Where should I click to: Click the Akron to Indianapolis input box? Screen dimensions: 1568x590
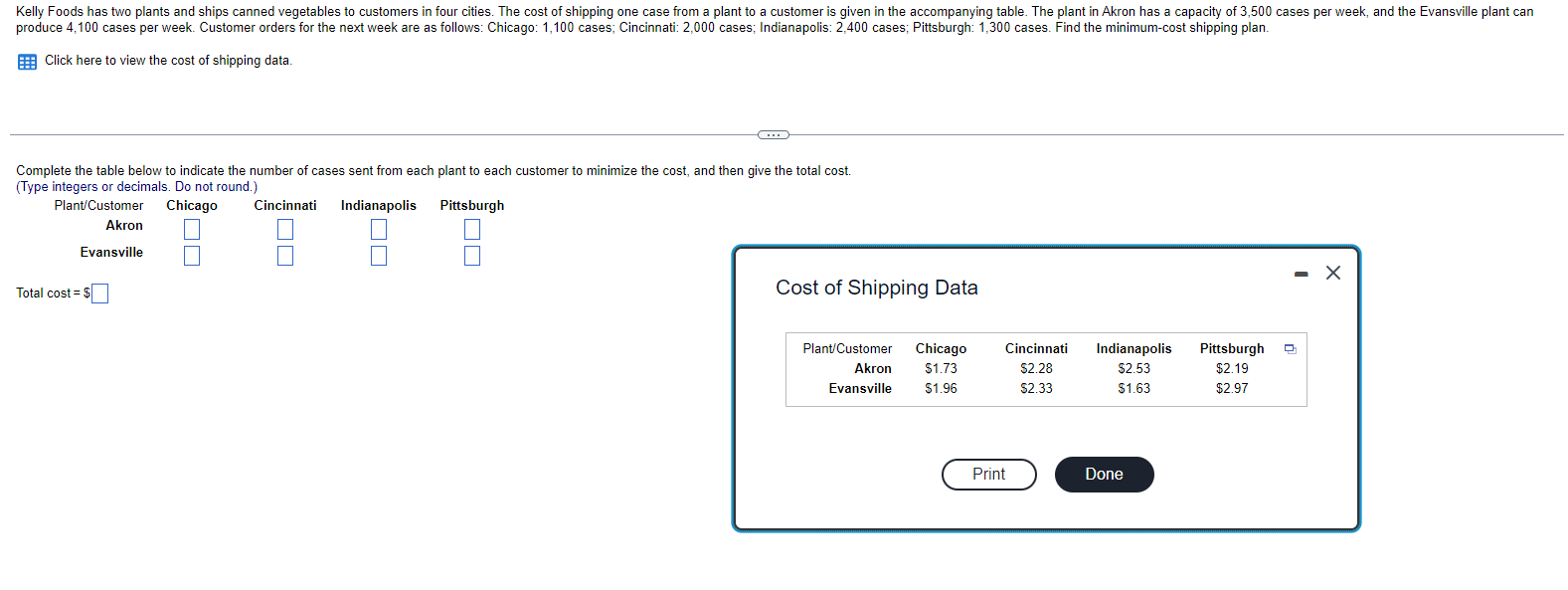(379, 229)
